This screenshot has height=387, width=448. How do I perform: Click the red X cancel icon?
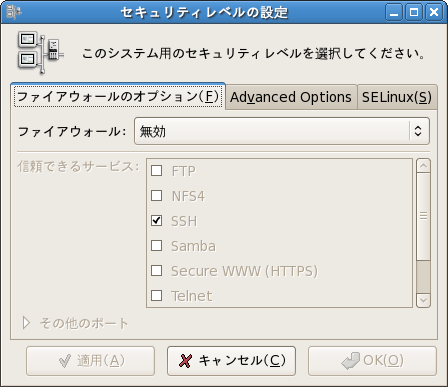click(185, 361)
